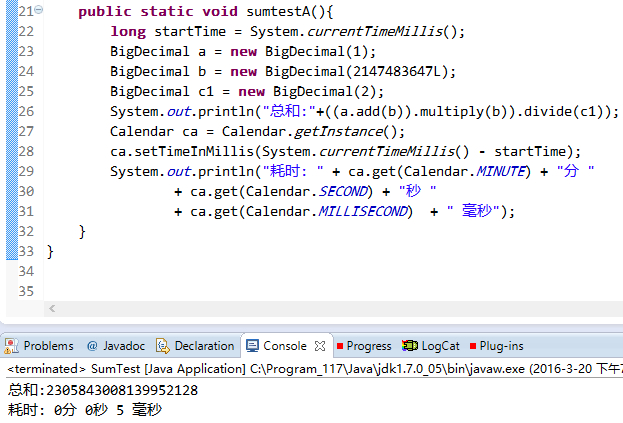Viewport: 623px width, 423px height.
Task: Click the Javadoc @ icon
Action: [92, 346]
